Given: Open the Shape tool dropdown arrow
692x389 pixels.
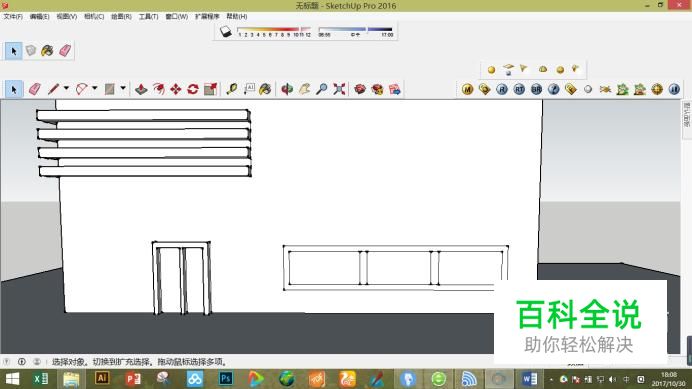Looking at the screenshot, I should (123, 88).
